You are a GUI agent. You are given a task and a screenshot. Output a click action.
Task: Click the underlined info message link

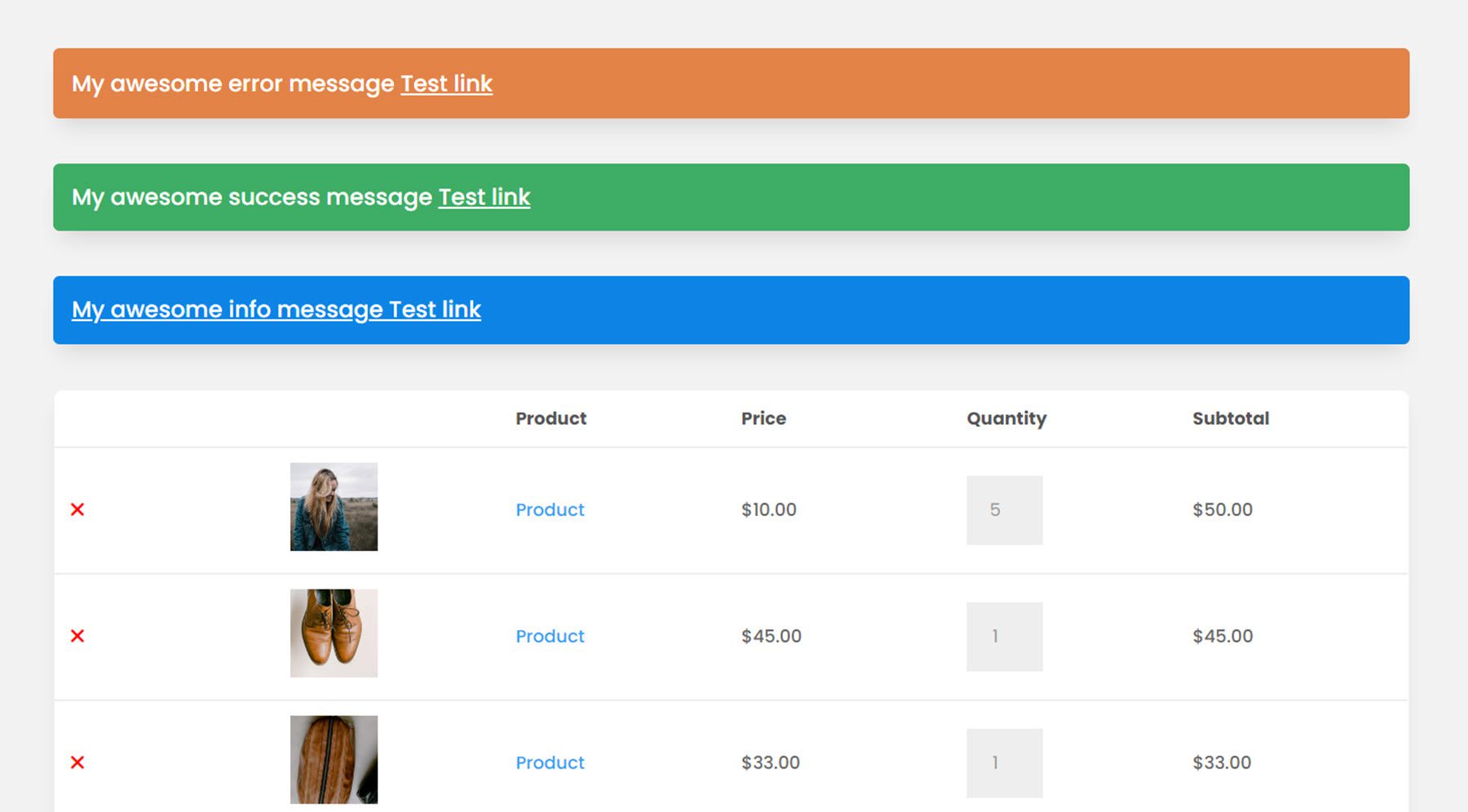276,309
